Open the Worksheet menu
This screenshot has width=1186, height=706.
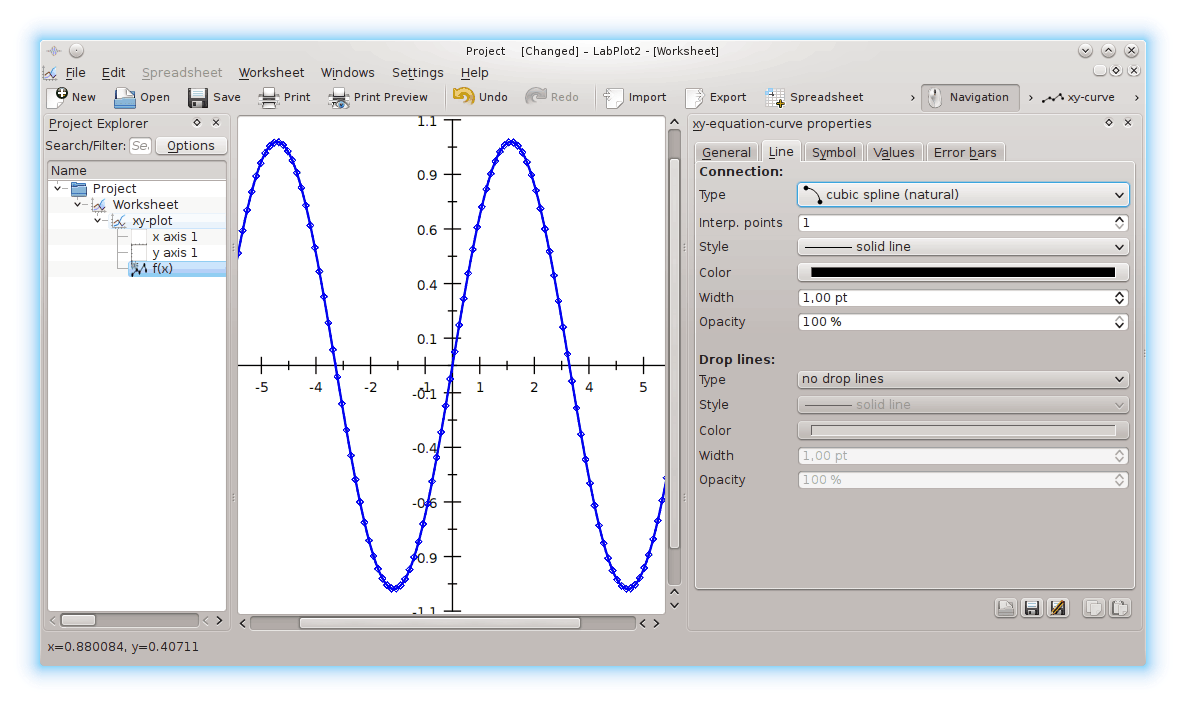coord(271,72)
